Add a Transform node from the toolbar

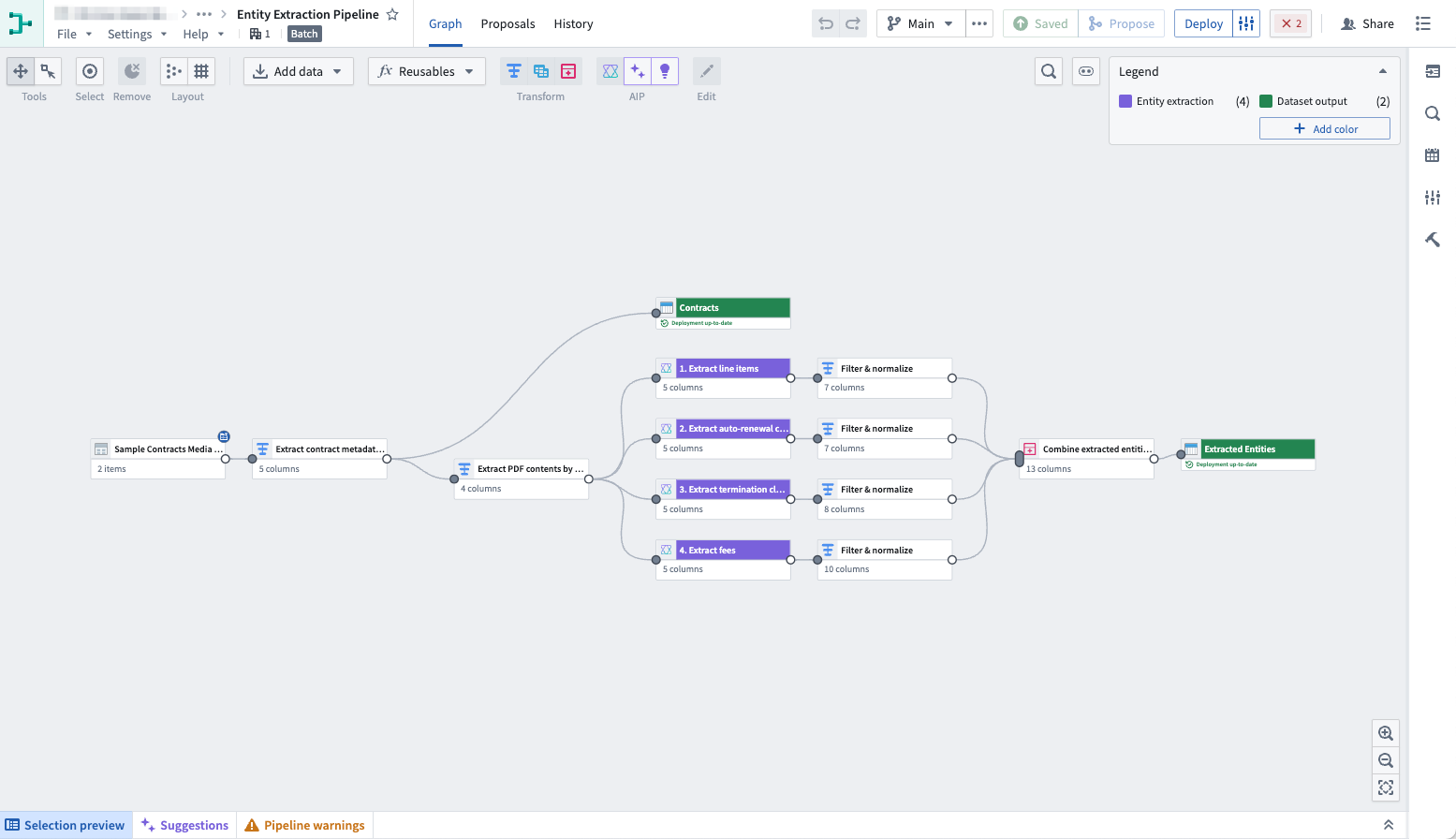(513, 70)
